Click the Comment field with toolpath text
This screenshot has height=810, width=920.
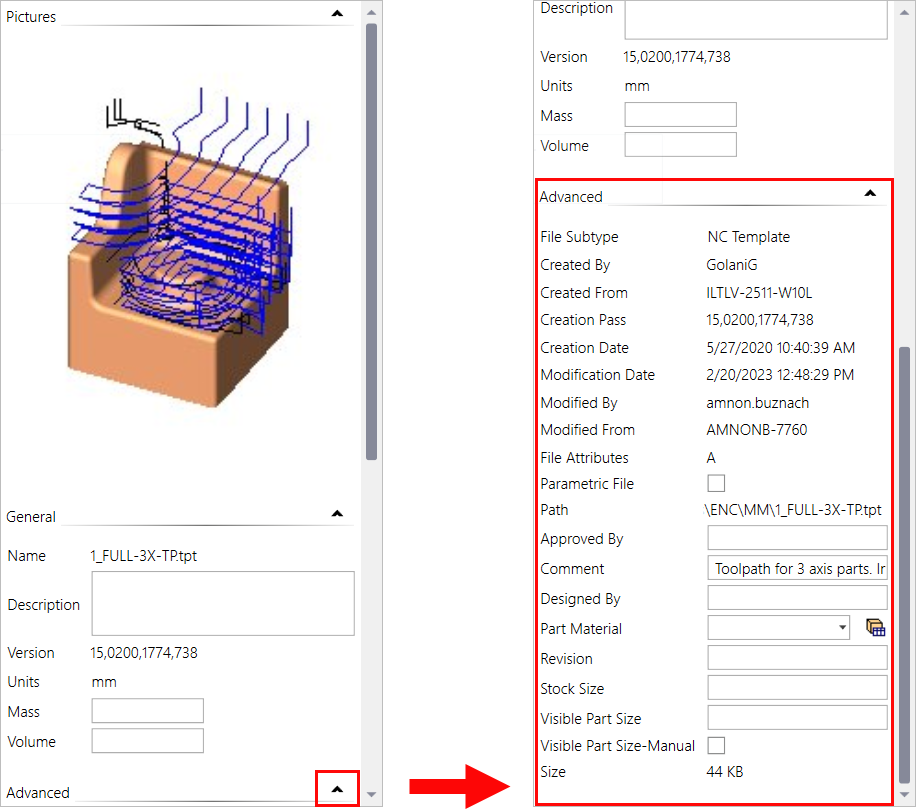[797, 568]
